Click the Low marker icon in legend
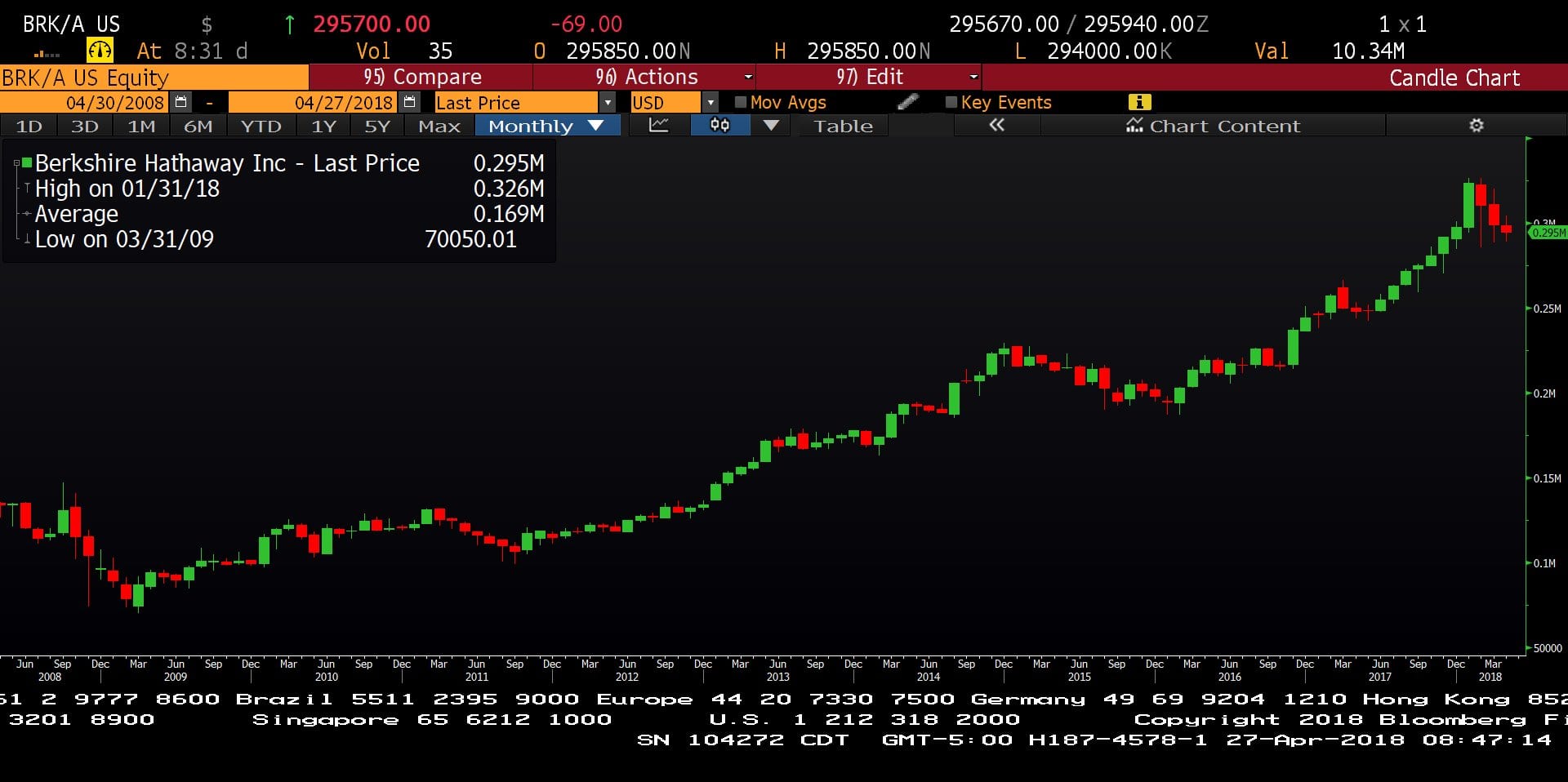The width and height of the screenshot is (1568, 782). tap(27, 239)
